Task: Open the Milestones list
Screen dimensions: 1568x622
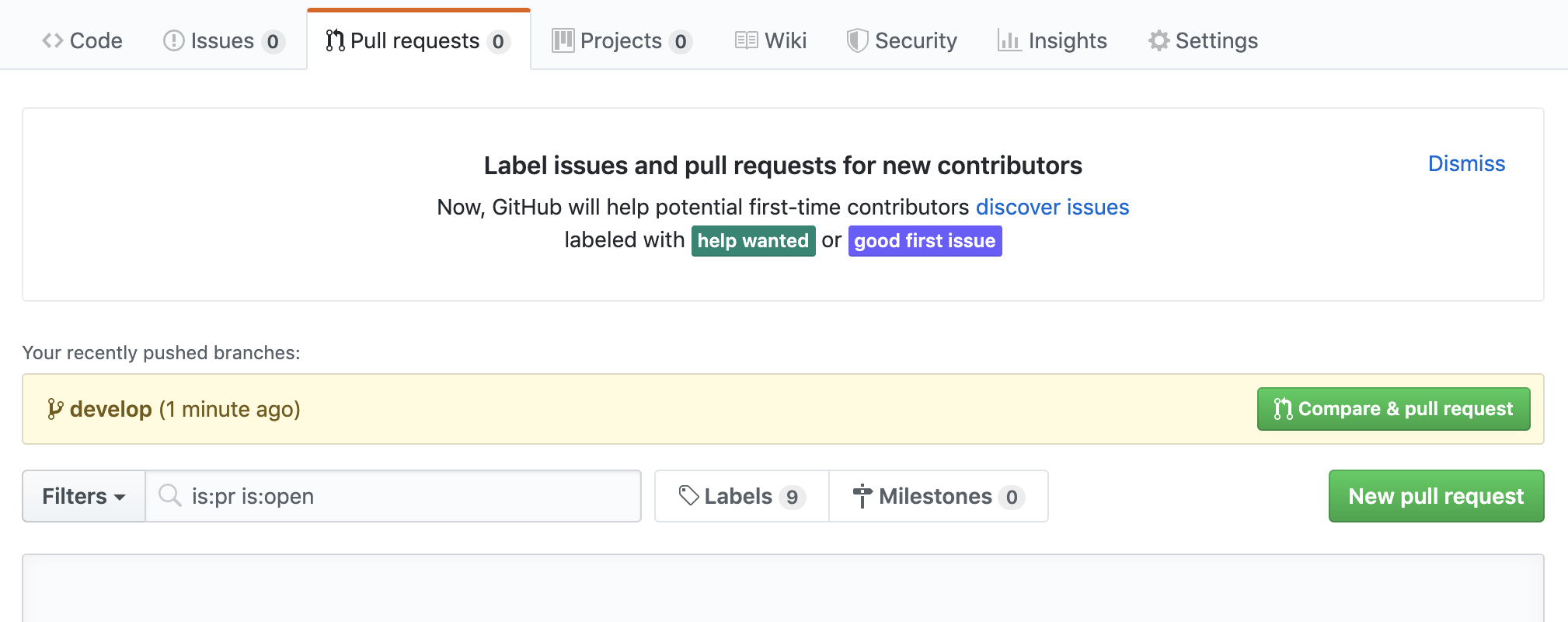Action: [938, 496]
